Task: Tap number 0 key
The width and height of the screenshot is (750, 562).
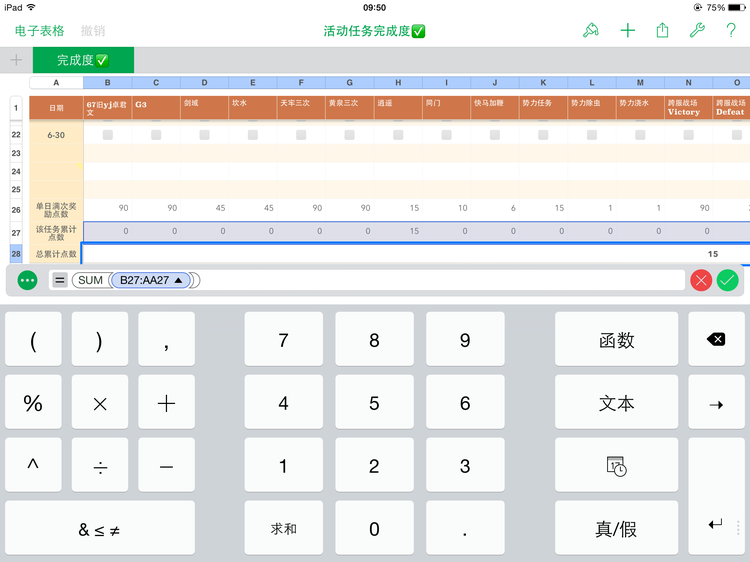Action: click(374, 528)
